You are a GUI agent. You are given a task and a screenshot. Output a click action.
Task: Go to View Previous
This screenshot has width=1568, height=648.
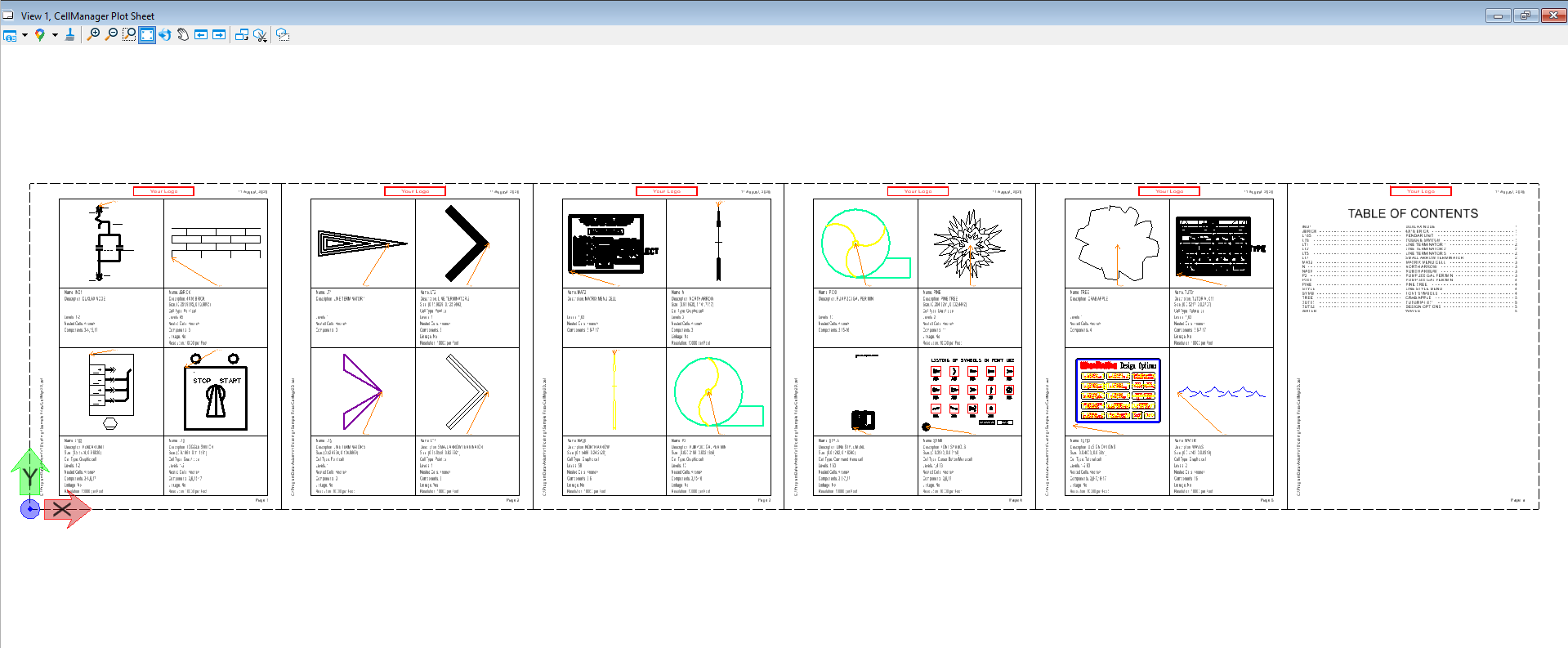201,35
